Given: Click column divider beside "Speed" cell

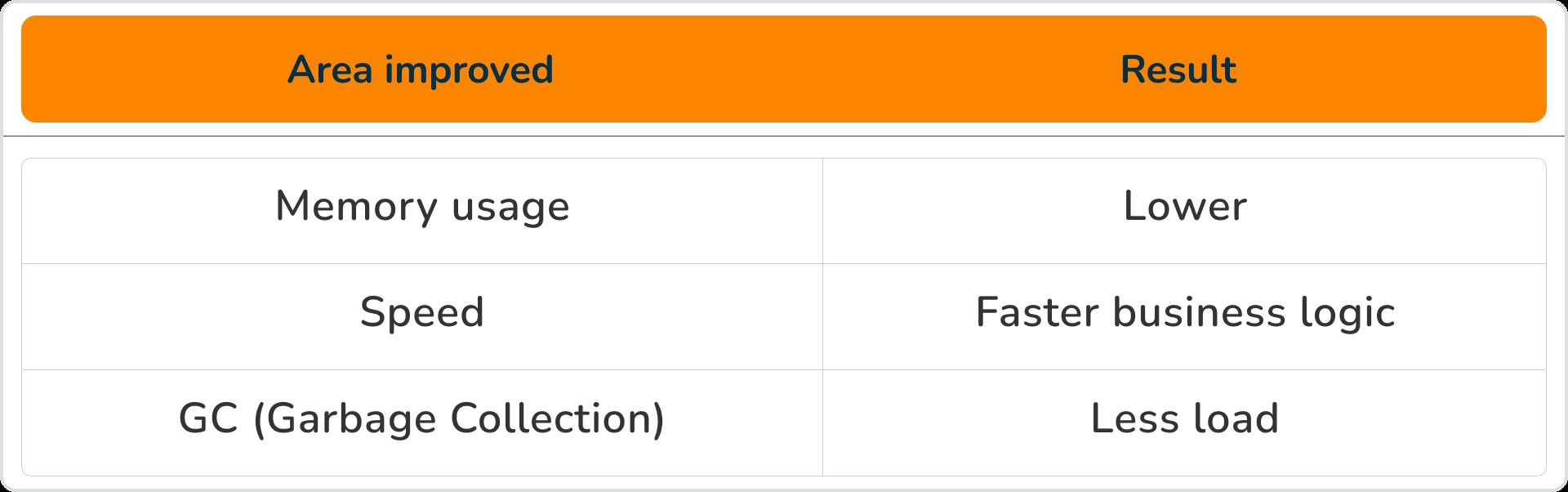Looking at the screenshot, I should click(x=822, y=317).
